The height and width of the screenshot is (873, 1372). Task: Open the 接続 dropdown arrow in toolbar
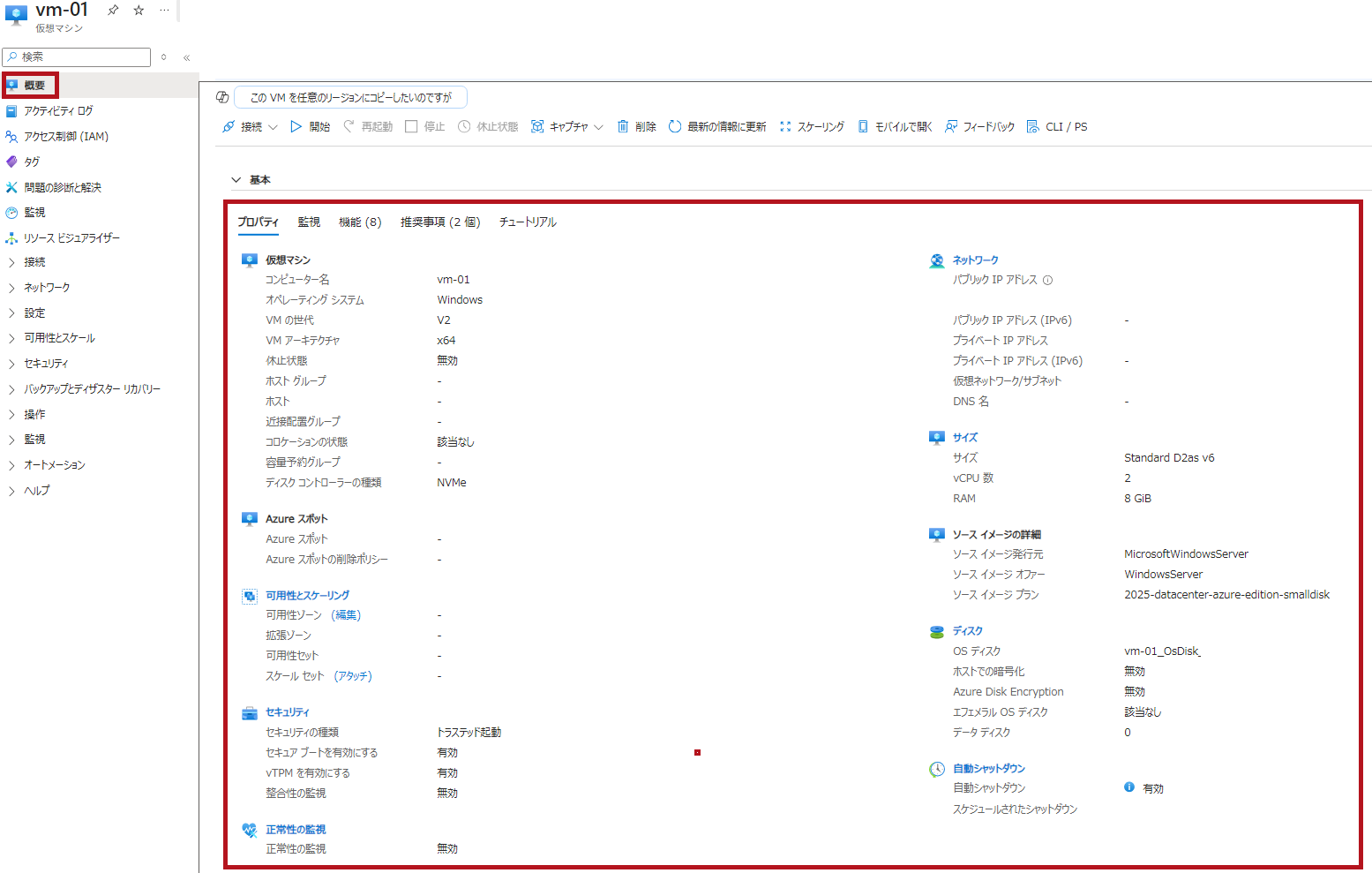[x=273, y=127]
